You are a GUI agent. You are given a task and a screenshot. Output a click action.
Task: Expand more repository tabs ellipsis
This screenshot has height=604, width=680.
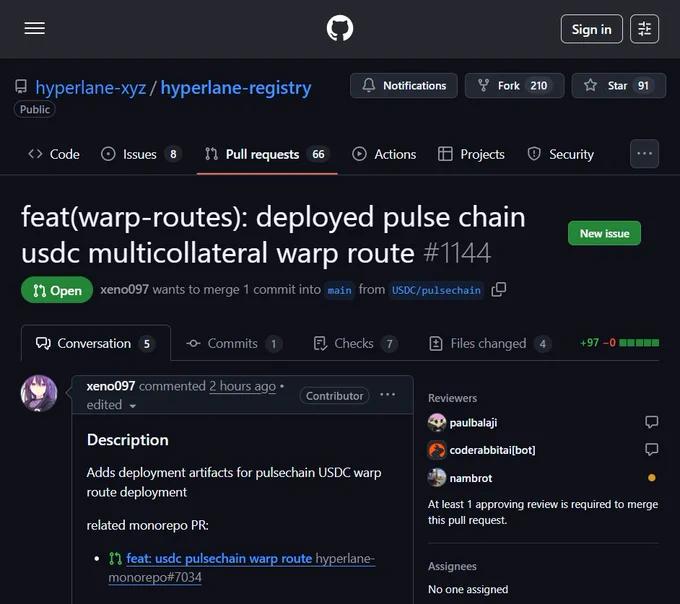[644, 153]
